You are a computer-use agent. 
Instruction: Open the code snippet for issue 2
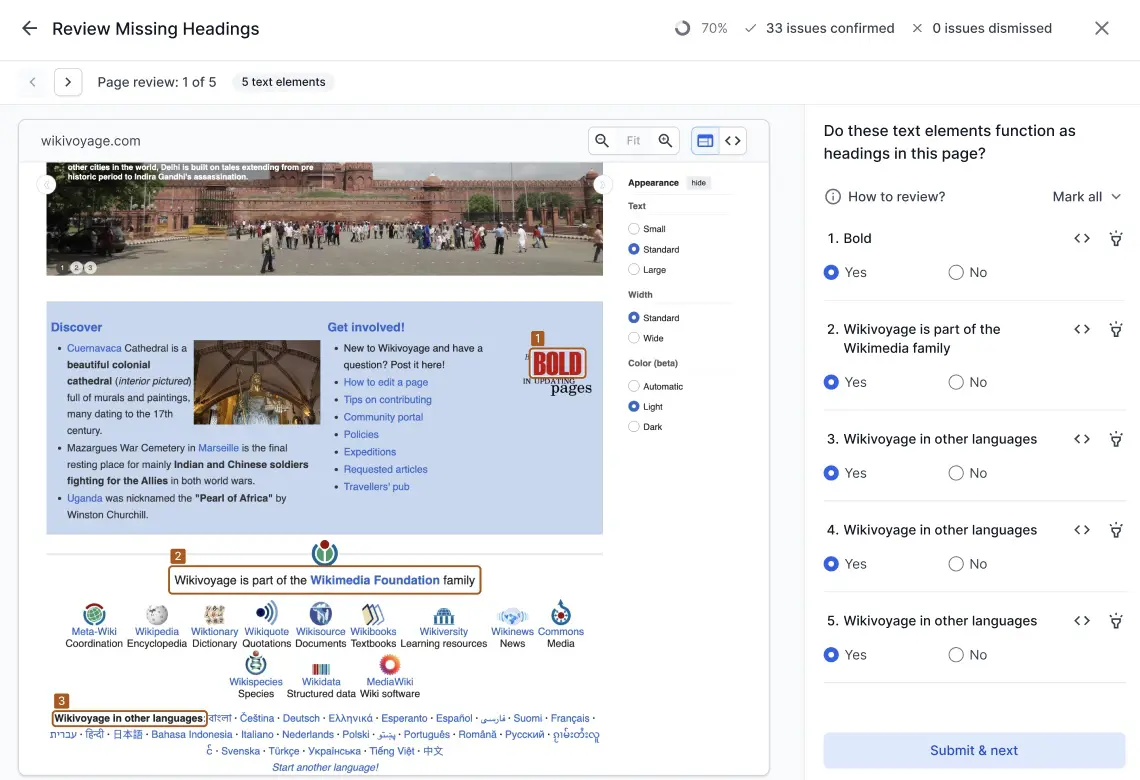click(1082, 329)
